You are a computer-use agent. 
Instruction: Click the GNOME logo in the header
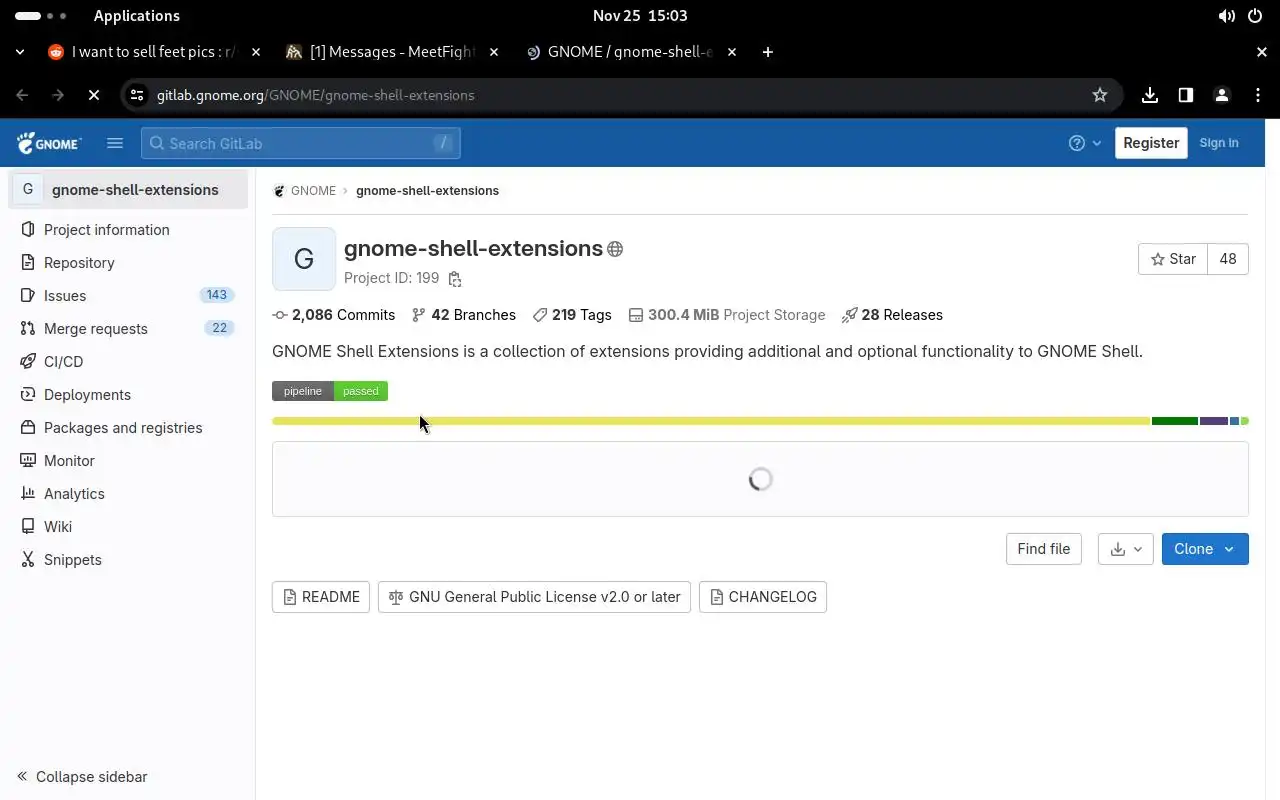point(49,143)
